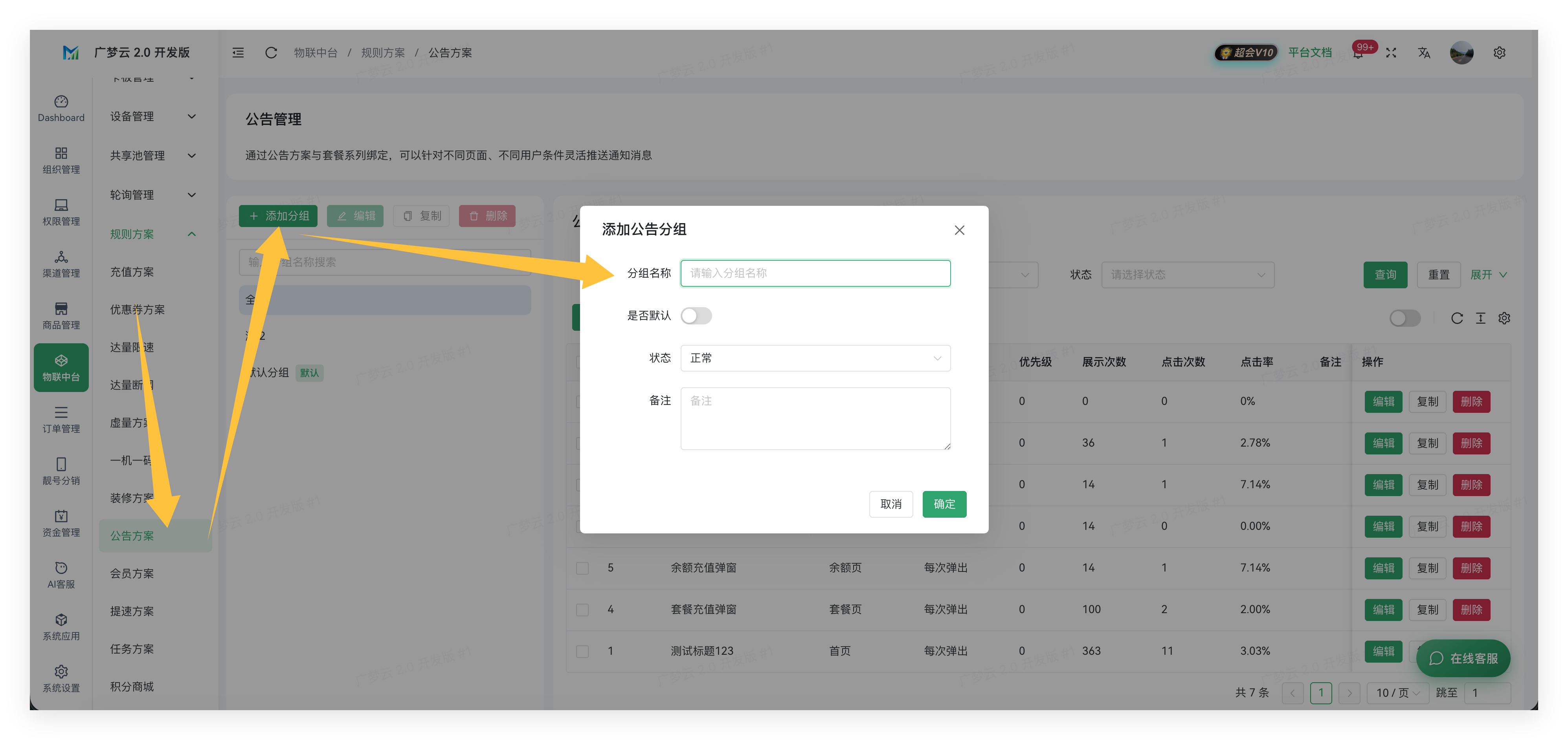
Task: Open the 任务方案 menu item
Action: [132, 649]
